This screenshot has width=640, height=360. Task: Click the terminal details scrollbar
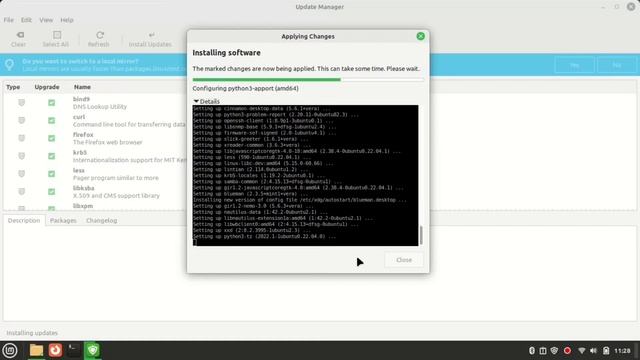tap(421, 235)
